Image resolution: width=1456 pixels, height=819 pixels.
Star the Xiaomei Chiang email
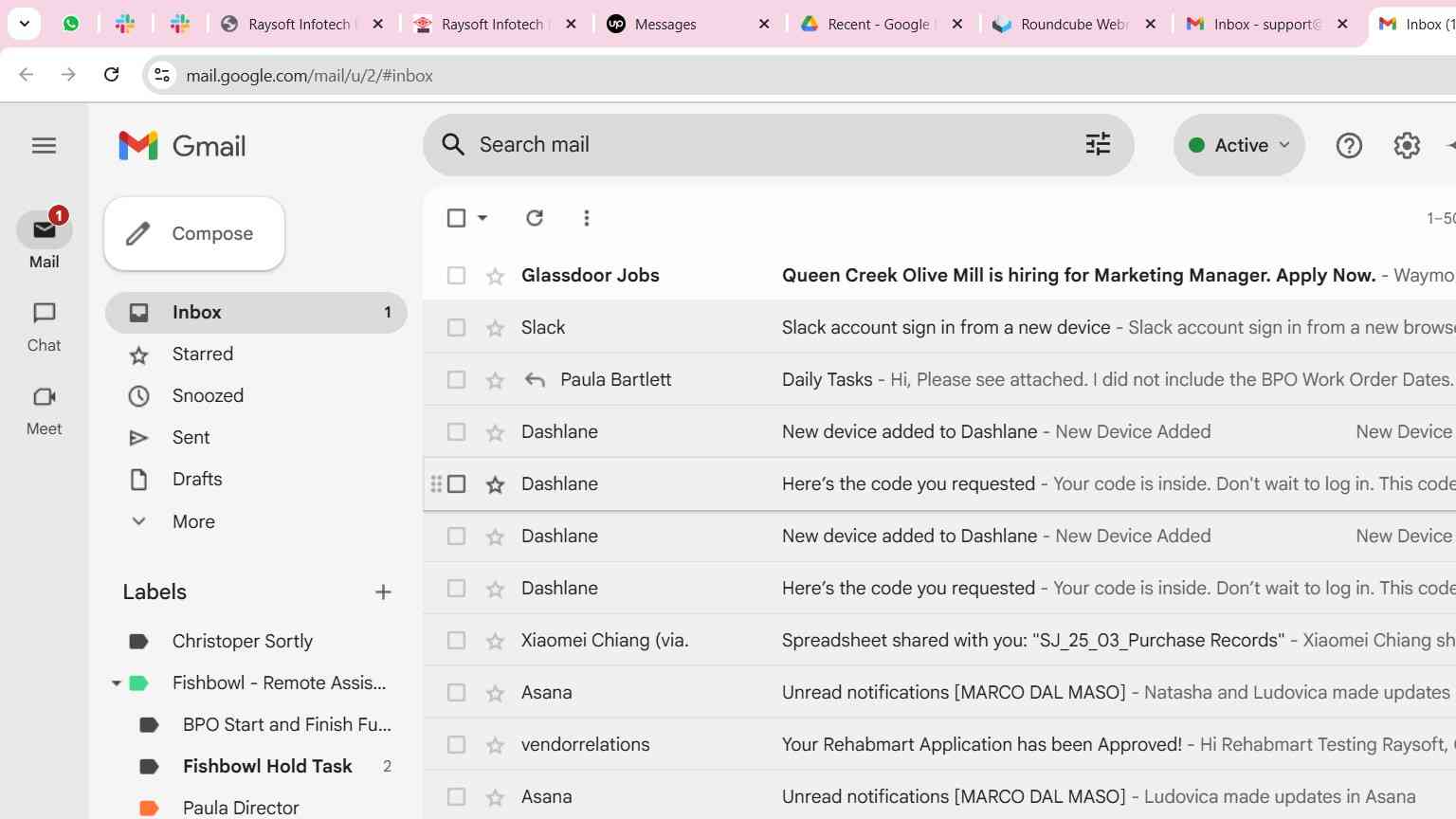coord(495,641)
